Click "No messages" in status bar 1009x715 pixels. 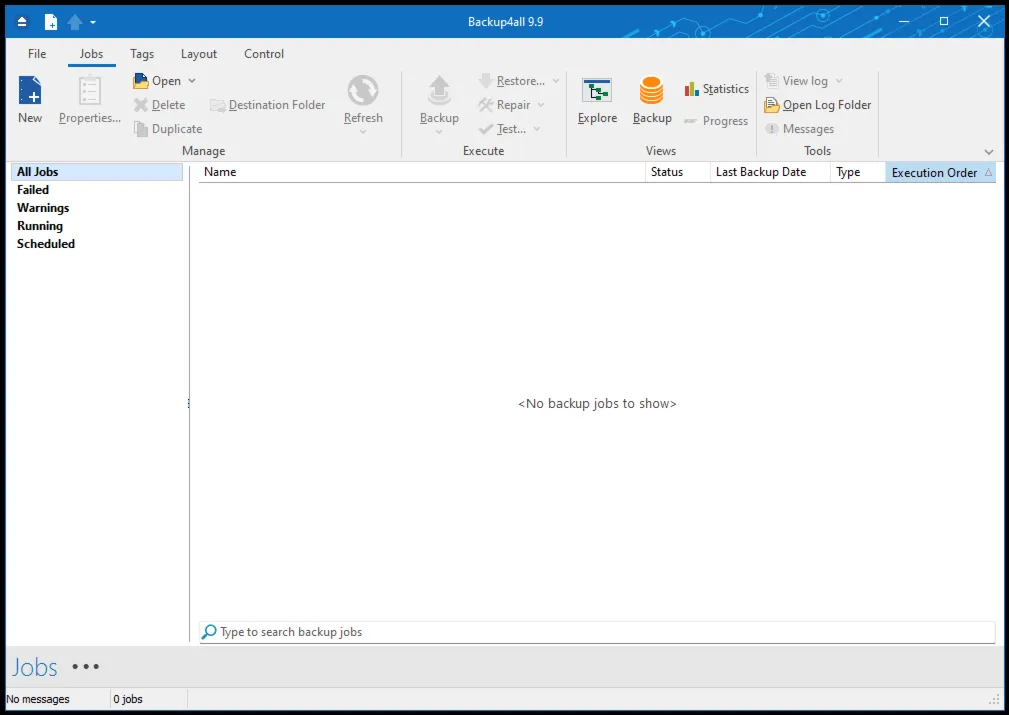tap(38, 699)
